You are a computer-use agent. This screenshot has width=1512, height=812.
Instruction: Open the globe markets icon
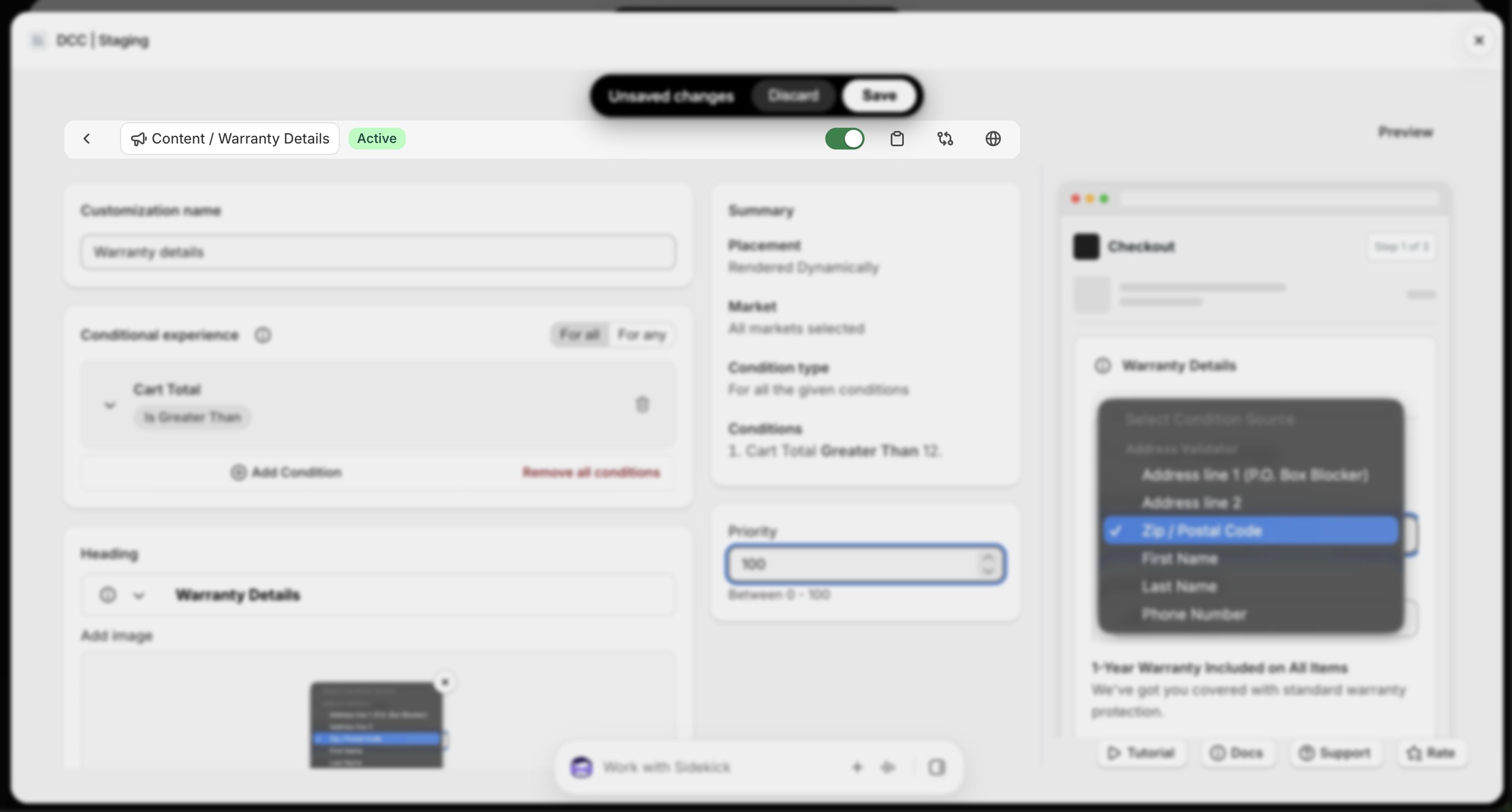pyautogui.click(x=993, y=139)
